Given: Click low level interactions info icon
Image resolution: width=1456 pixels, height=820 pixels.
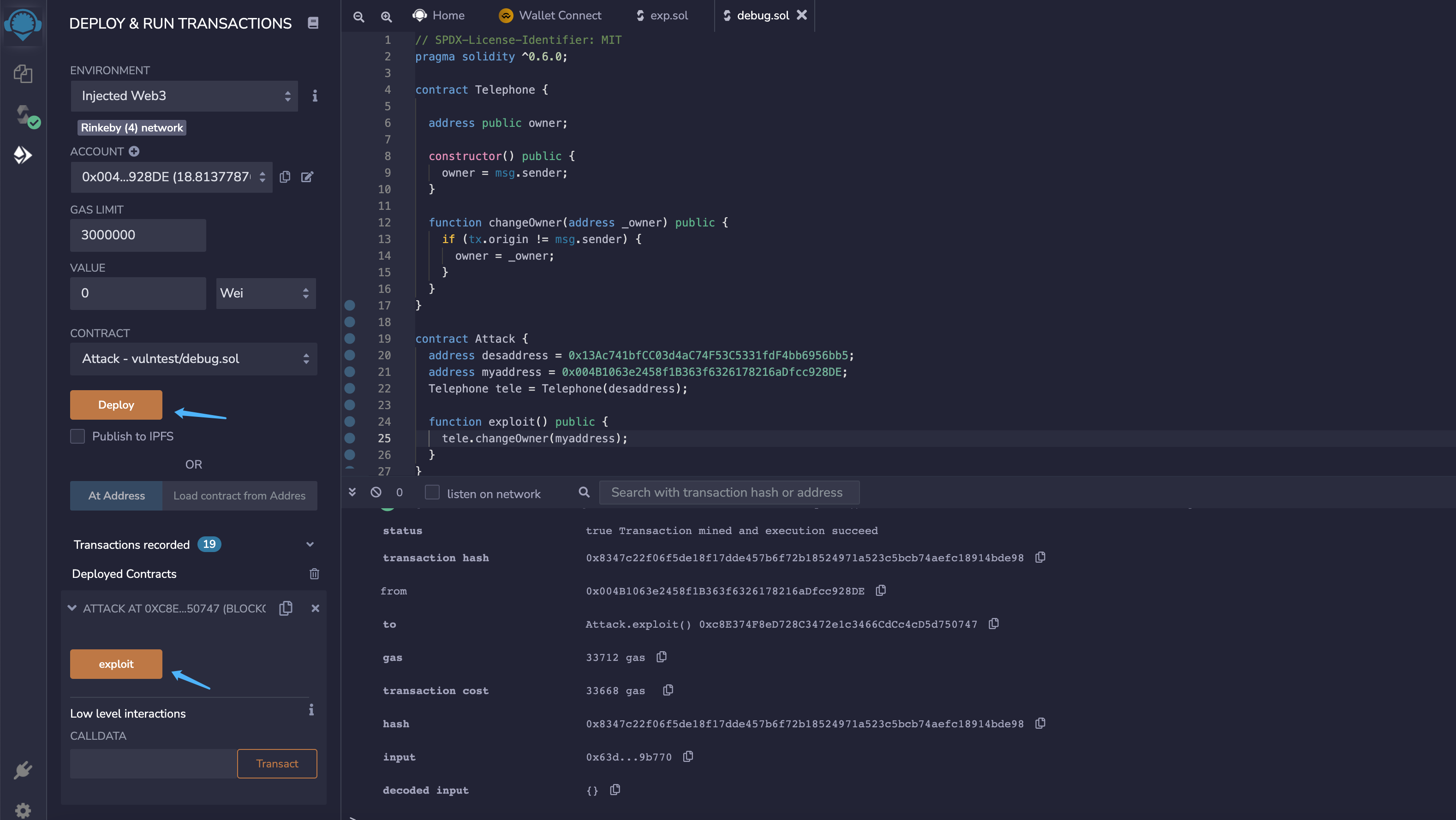Looking at the screenshot, I should [x=311, y=709].
